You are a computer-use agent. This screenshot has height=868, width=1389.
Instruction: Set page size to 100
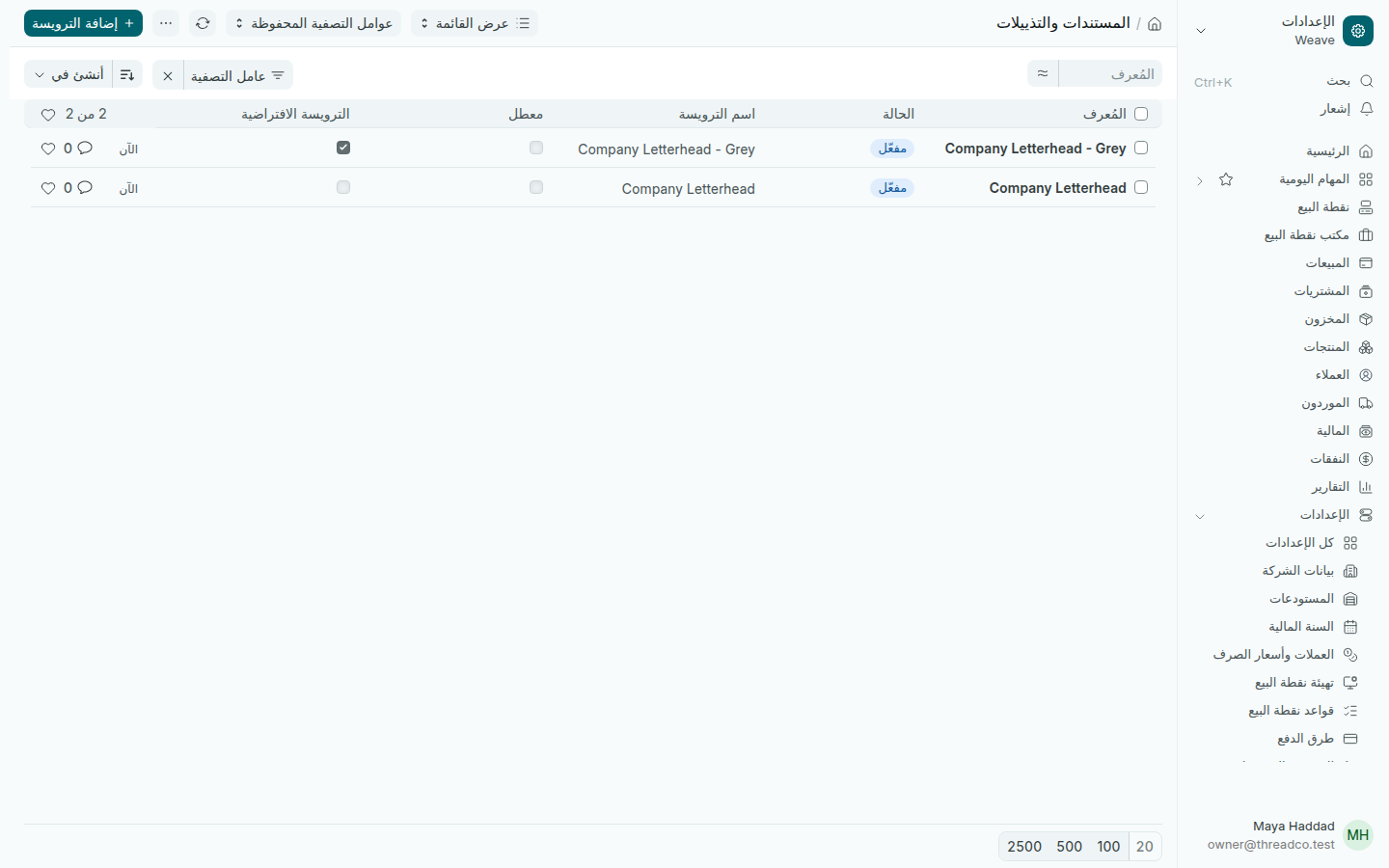pyautogui.click(x=1108, y=847)
